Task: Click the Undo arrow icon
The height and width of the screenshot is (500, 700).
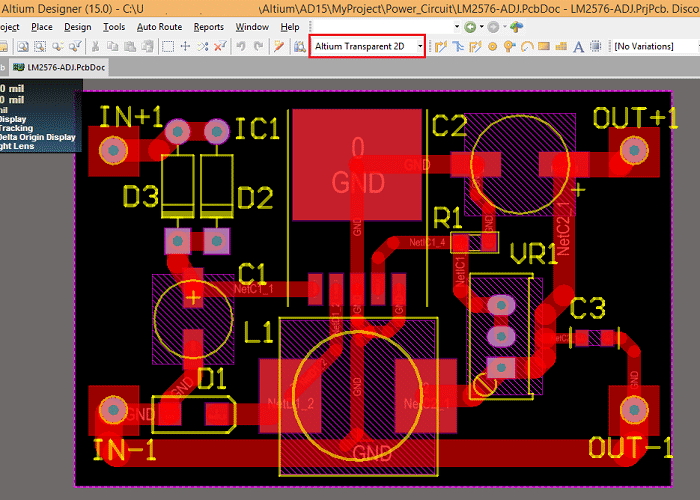Action: (241, 46)
